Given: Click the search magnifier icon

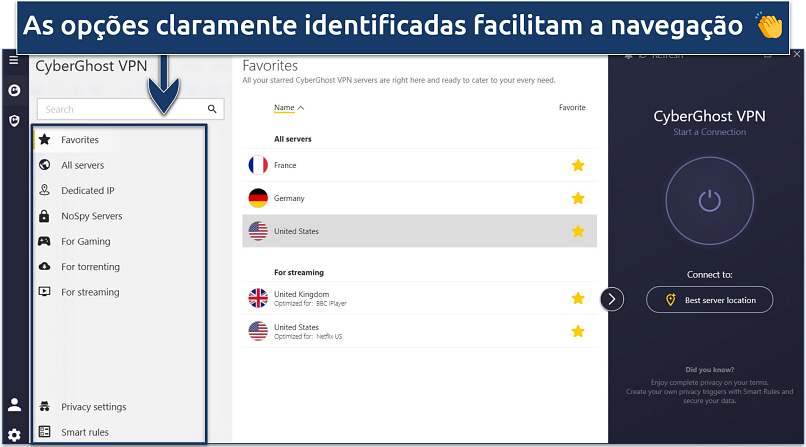Looking at the screenshot, I should pos(212,109).
